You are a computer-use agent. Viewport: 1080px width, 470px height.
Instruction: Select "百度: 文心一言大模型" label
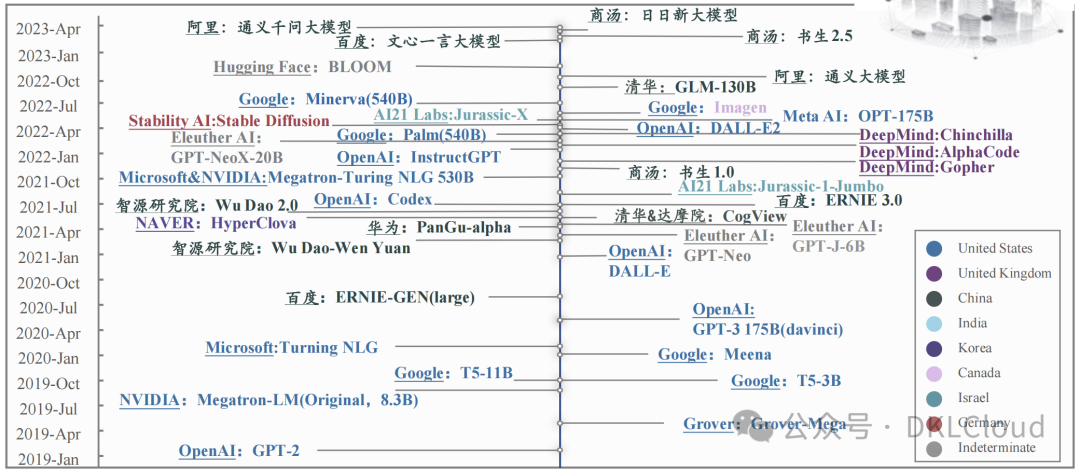[418, 41]
